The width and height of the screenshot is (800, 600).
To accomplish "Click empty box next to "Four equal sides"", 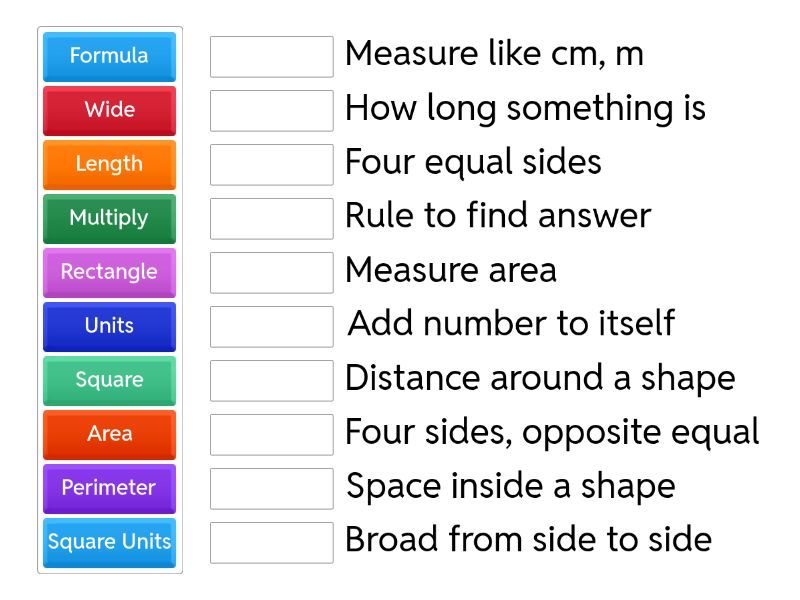I will 272,164.
